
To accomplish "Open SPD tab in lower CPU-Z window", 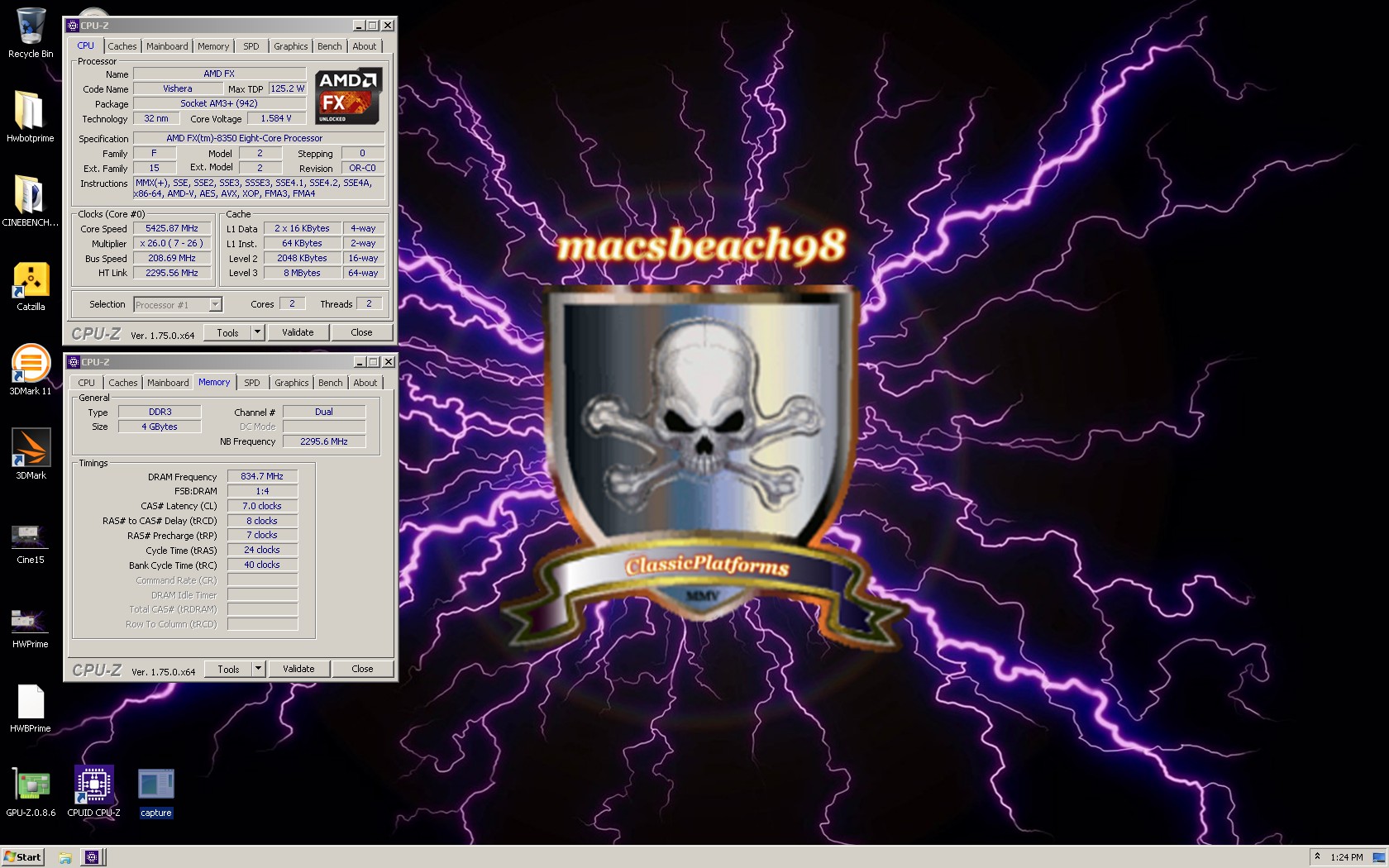I will (x=252, y=383).
